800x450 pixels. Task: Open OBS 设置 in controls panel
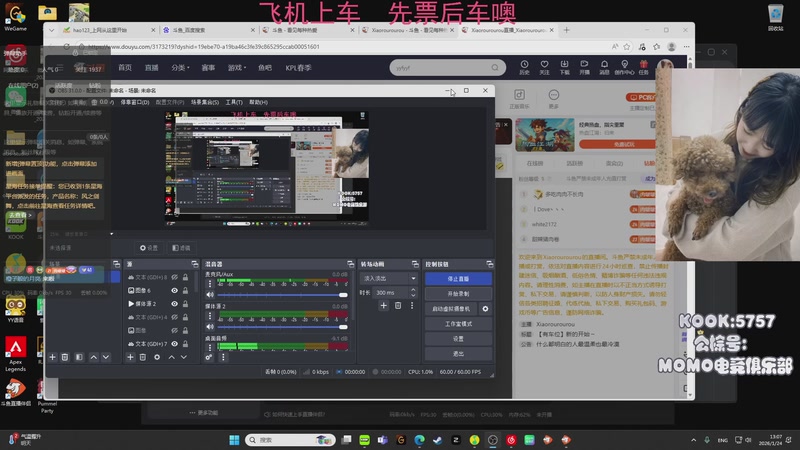pos(458,339)
